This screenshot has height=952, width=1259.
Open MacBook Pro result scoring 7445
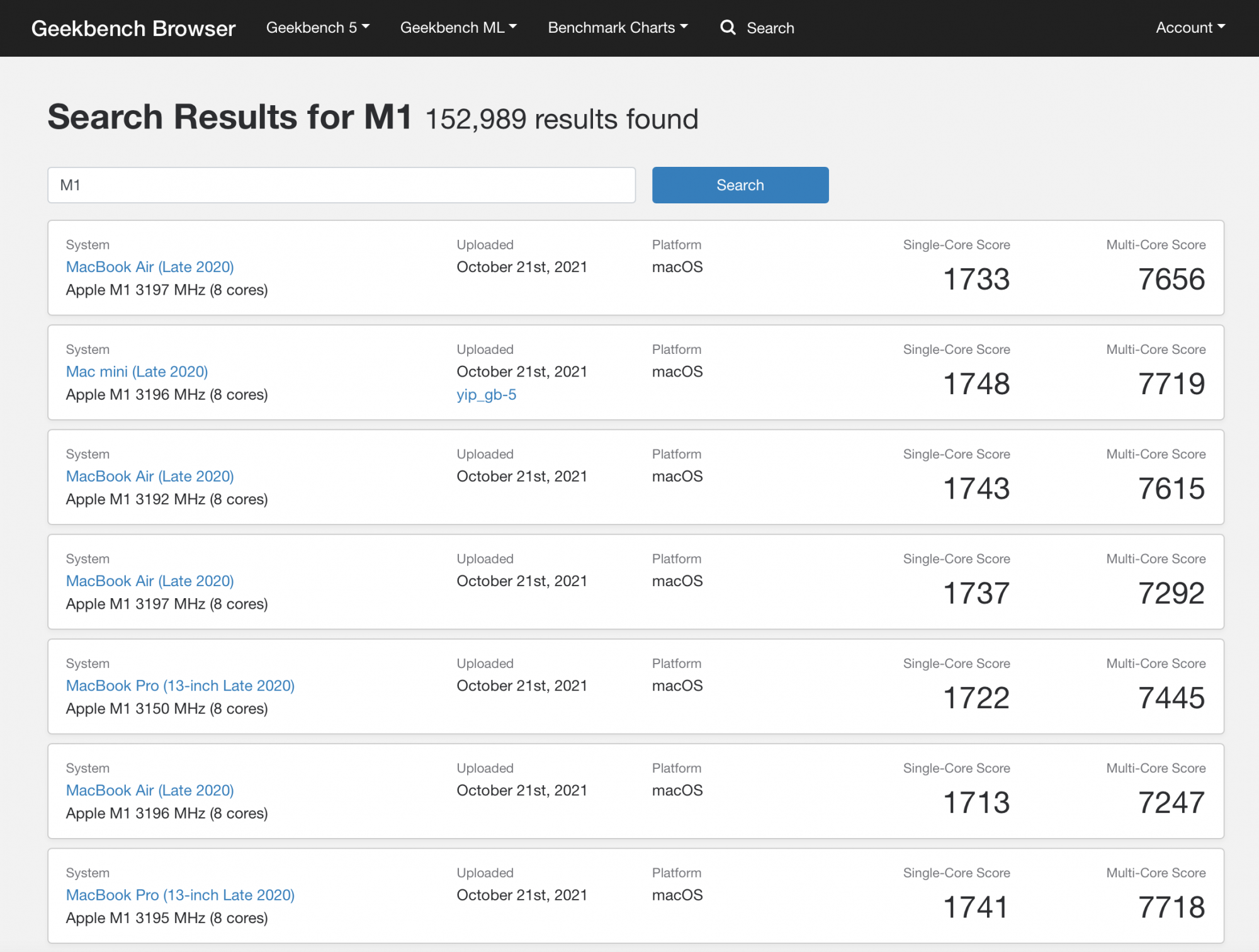tap(180, 686)
